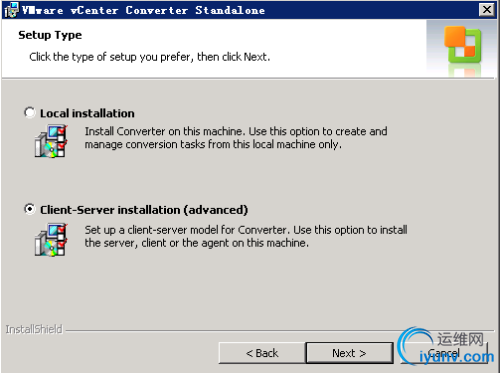The width and height of the screenshot is (500, 373).
Task: Click the Client-Server installation setup icon
Action: coord(51,240)
